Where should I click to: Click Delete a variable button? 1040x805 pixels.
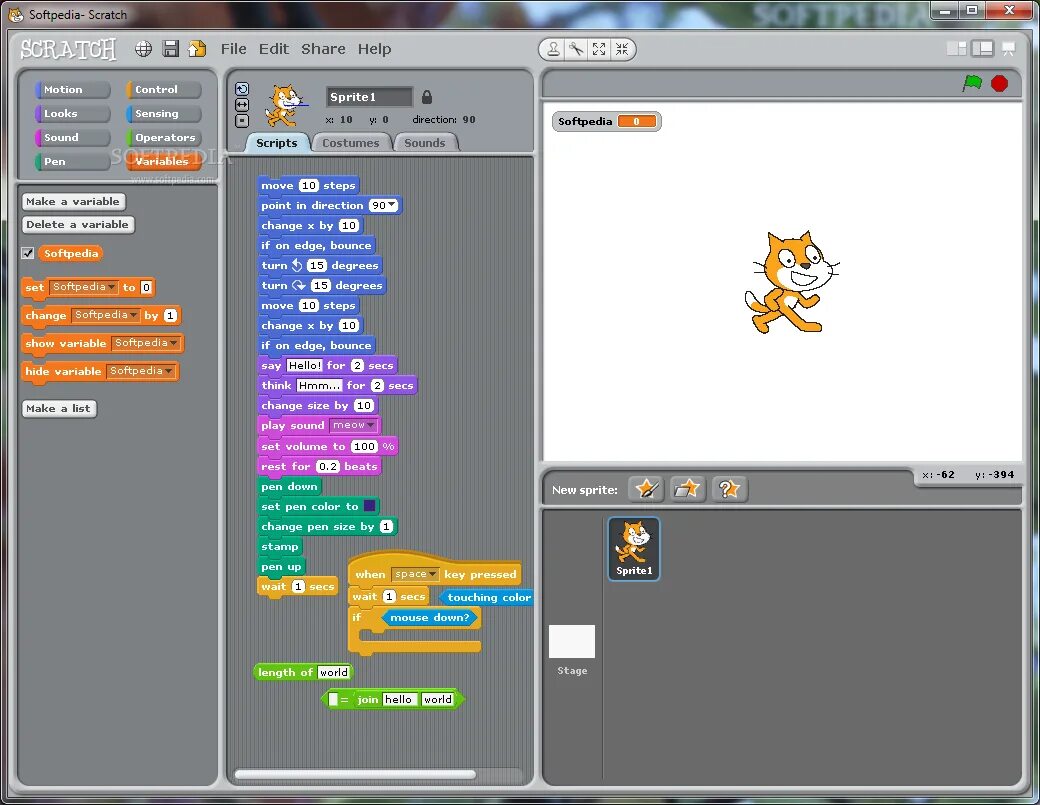pyautogui.click(x=78, y=225)
